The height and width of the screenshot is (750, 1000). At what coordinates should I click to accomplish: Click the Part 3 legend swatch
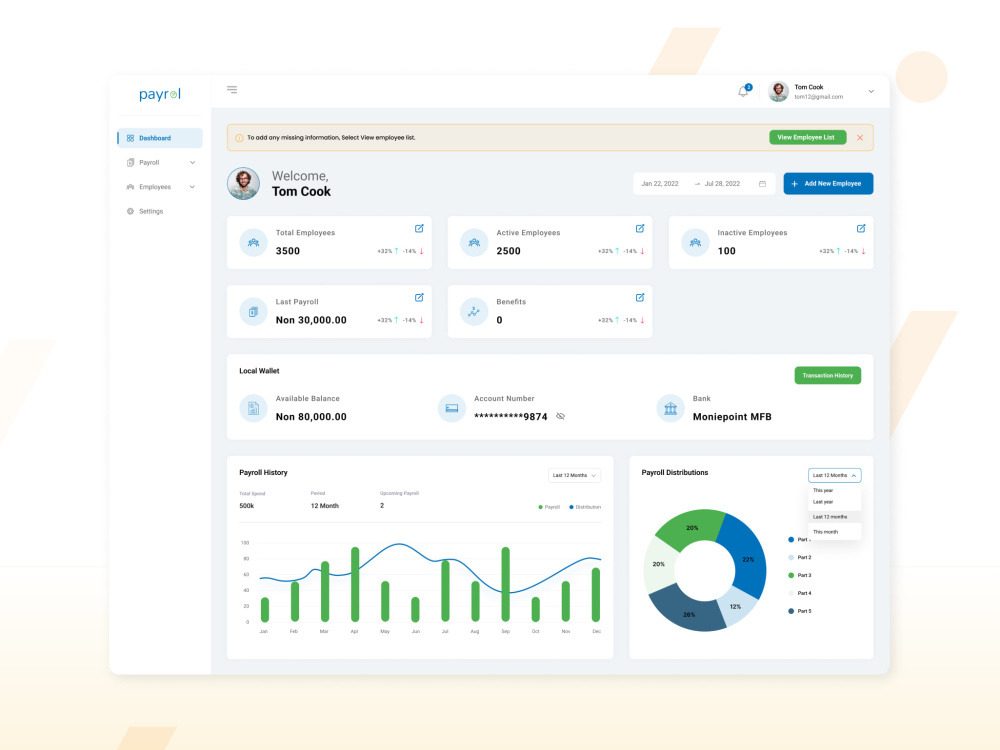point(791,575)
